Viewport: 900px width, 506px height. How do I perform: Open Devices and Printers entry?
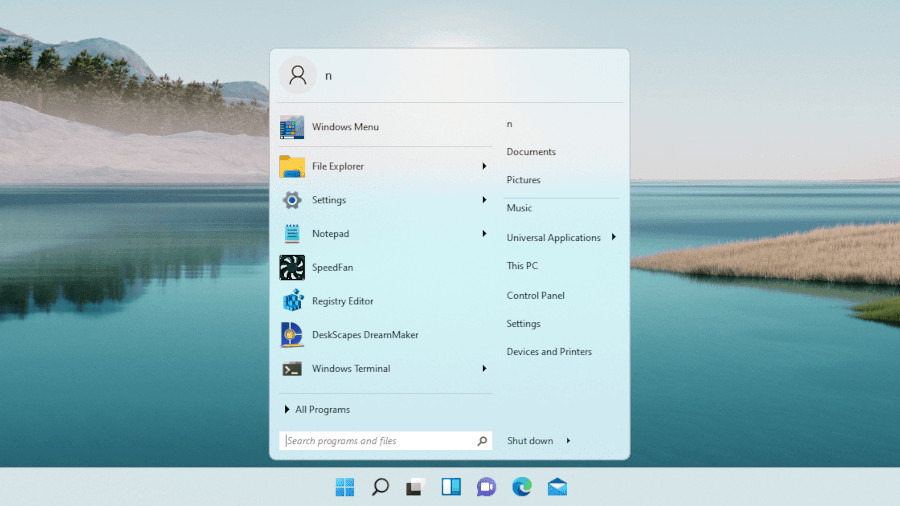(x=549, y=352)
